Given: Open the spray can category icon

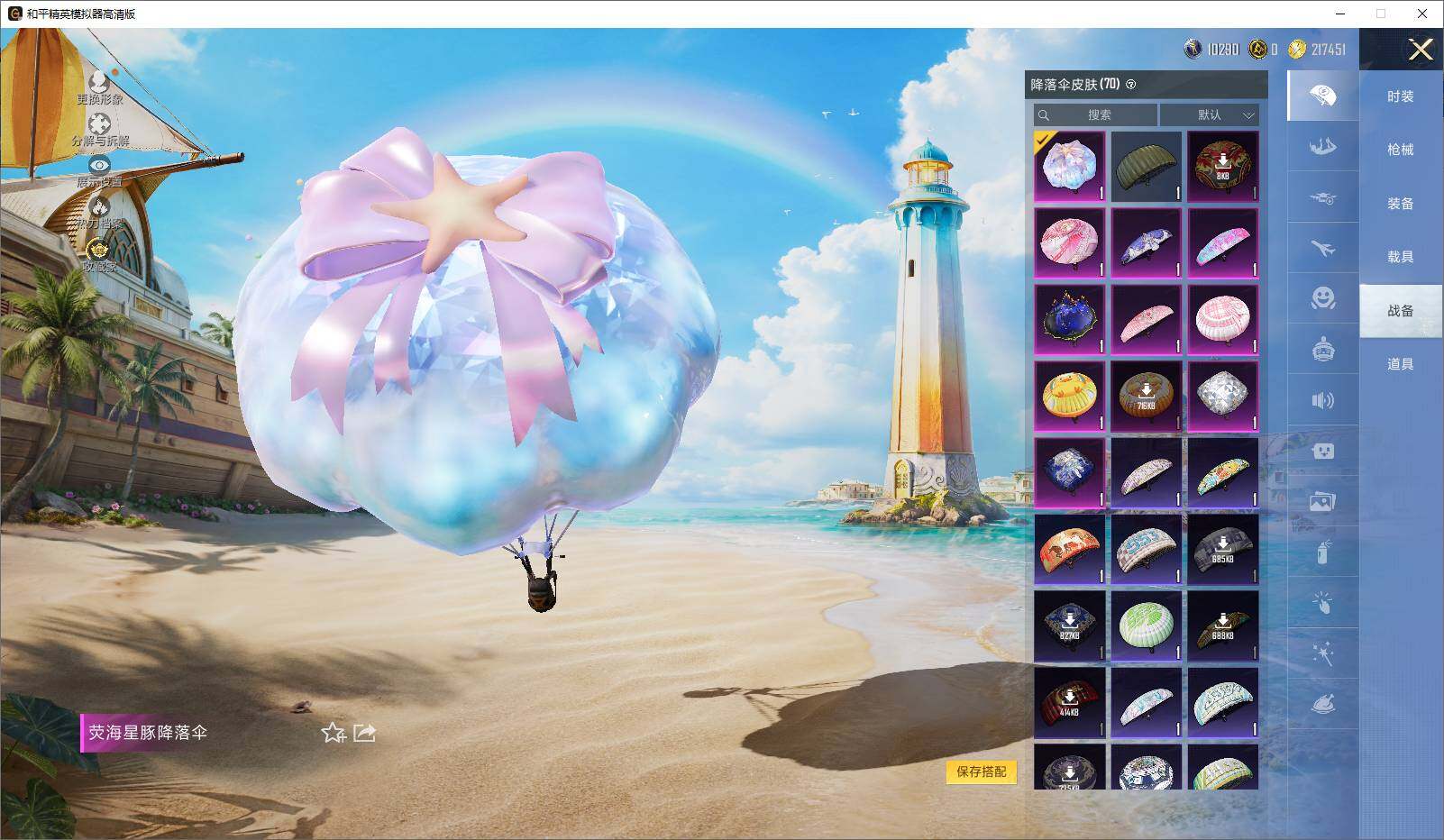Looking at the screenshot, I should (x=1322, y=552).
